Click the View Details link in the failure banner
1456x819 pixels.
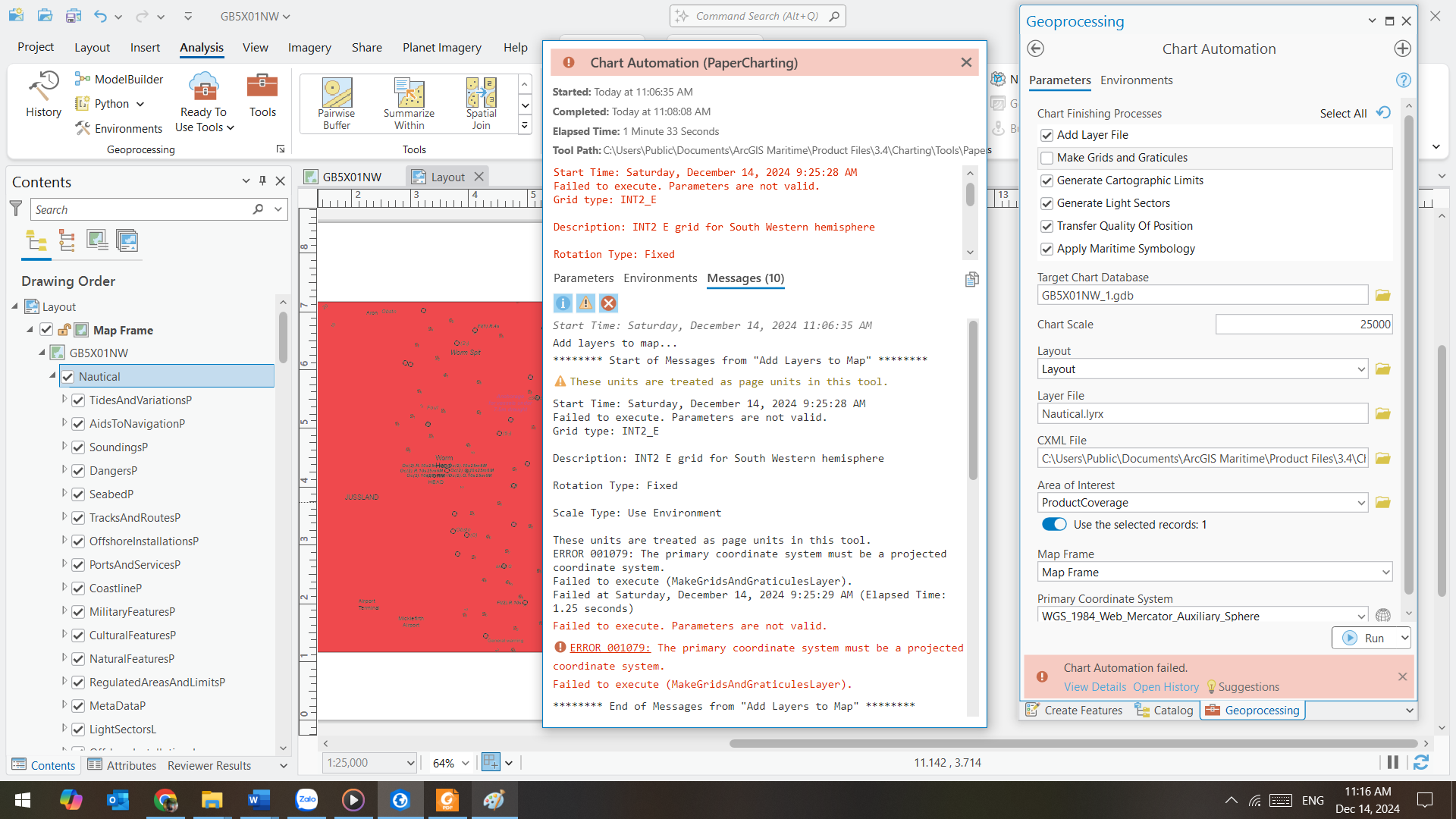(1094, 686)
